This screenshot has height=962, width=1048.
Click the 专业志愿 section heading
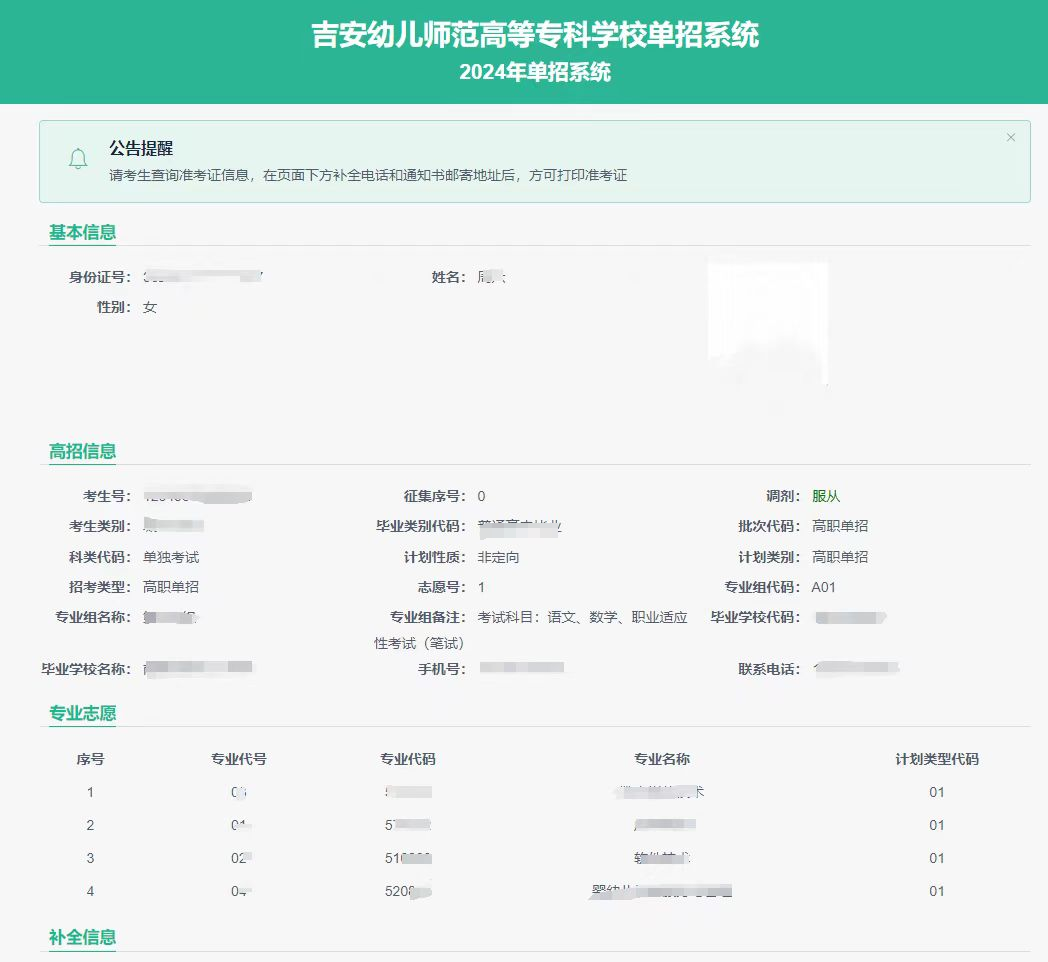[82, 713]
